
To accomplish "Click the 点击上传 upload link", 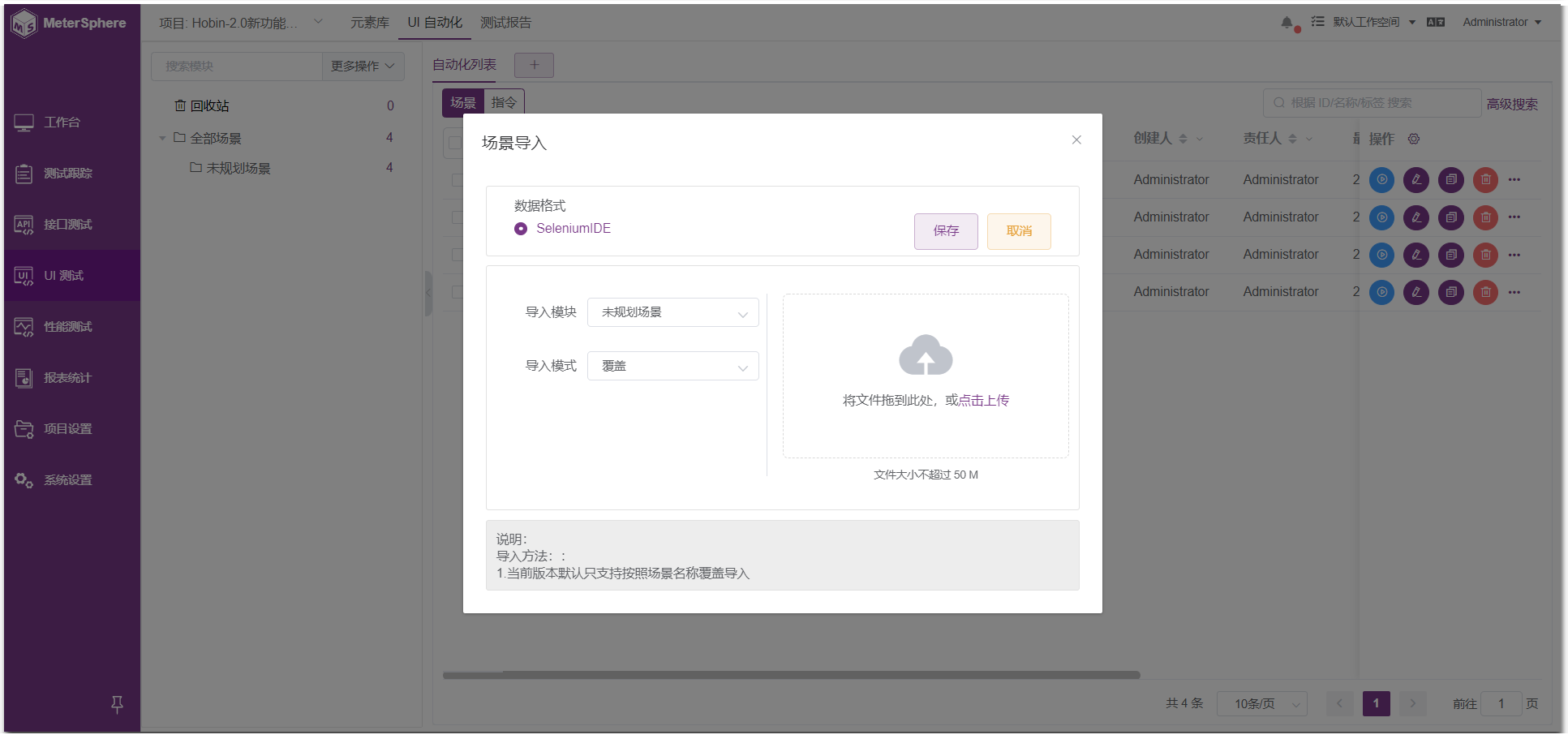I will coord(984,401).
